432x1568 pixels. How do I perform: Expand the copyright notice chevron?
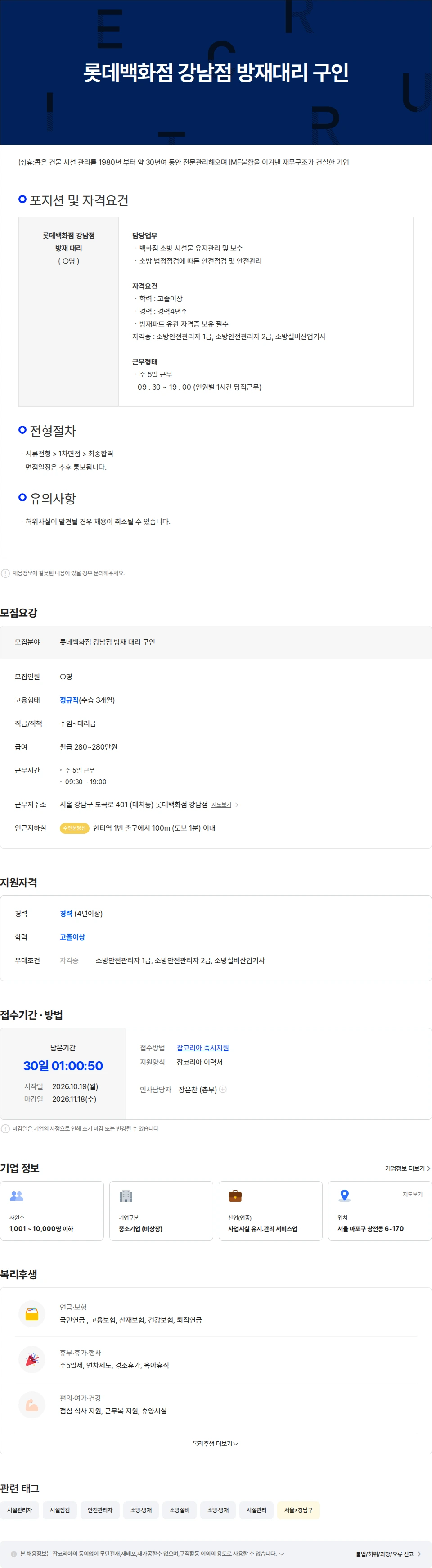(282, 1554)
